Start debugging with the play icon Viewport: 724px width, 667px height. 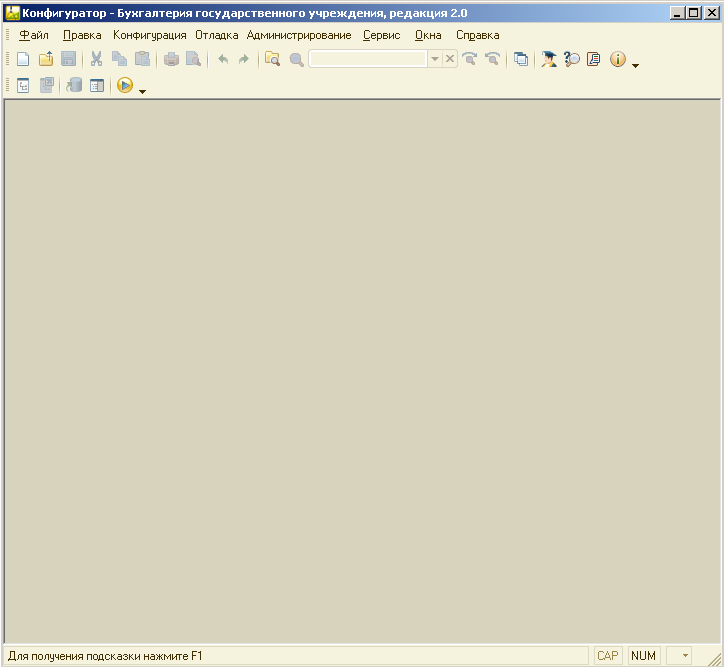point(125,85)
